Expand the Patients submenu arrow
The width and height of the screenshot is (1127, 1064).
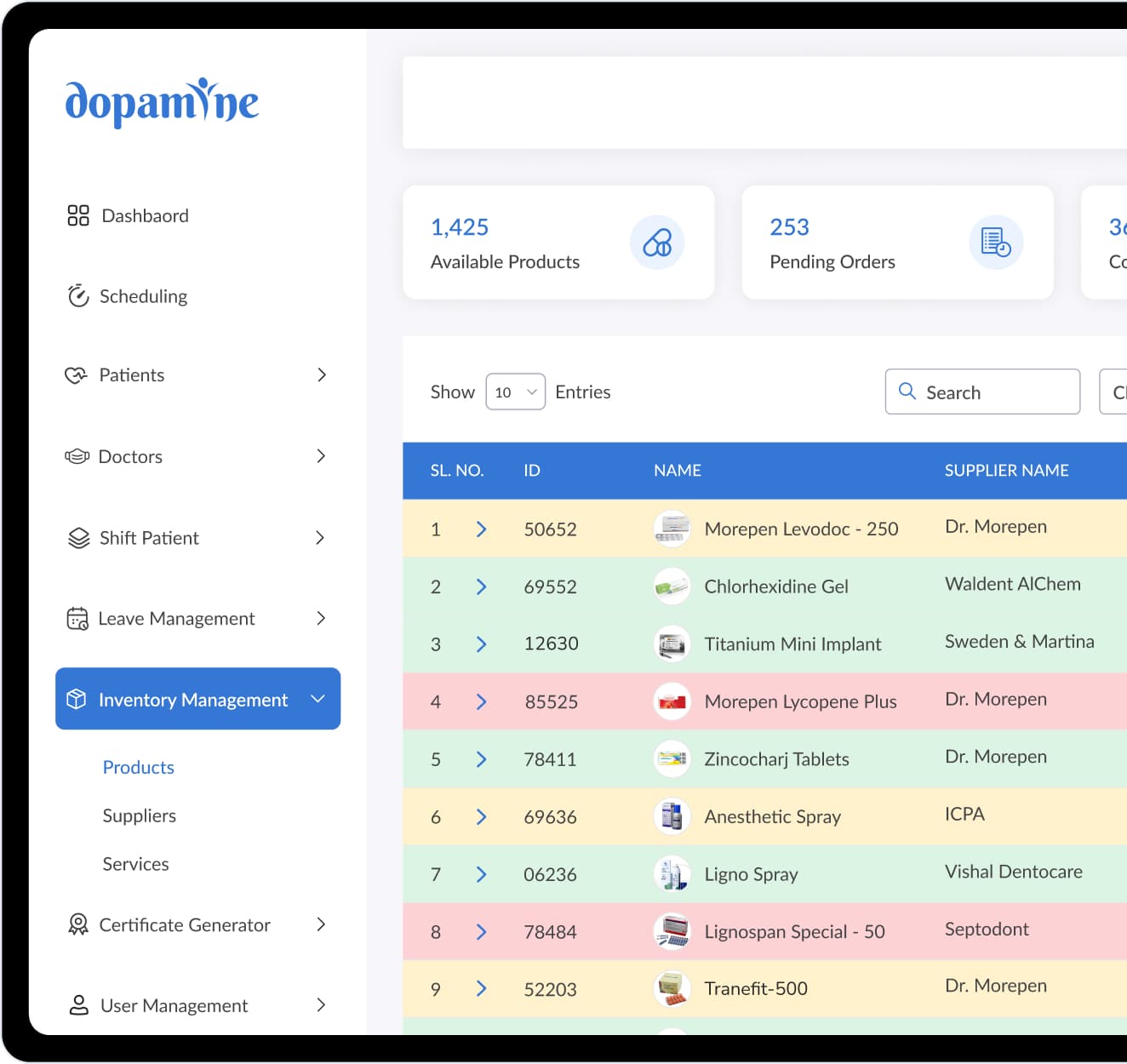pos(322,375)
